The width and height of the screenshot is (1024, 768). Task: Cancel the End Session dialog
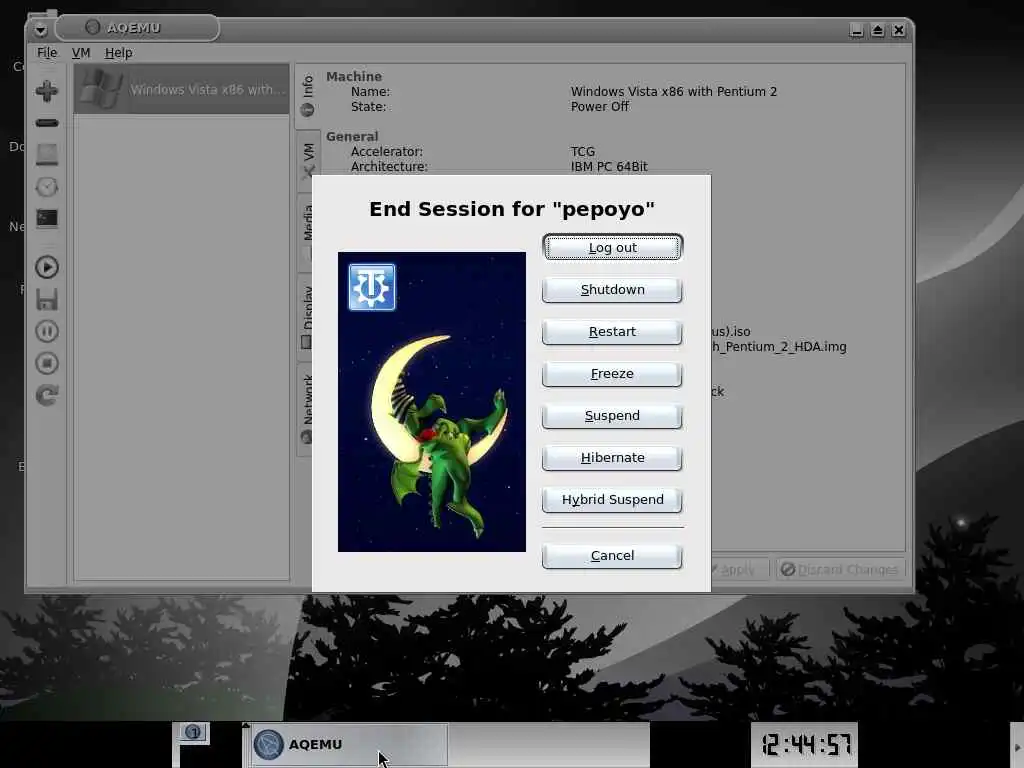pyautogui.click(x=612, y=556)
